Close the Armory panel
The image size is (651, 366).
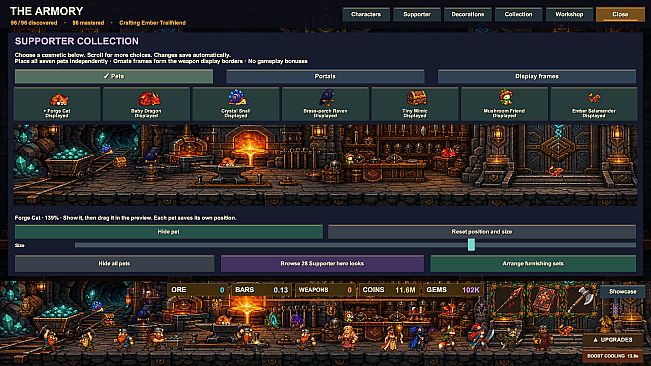(620, 14)
